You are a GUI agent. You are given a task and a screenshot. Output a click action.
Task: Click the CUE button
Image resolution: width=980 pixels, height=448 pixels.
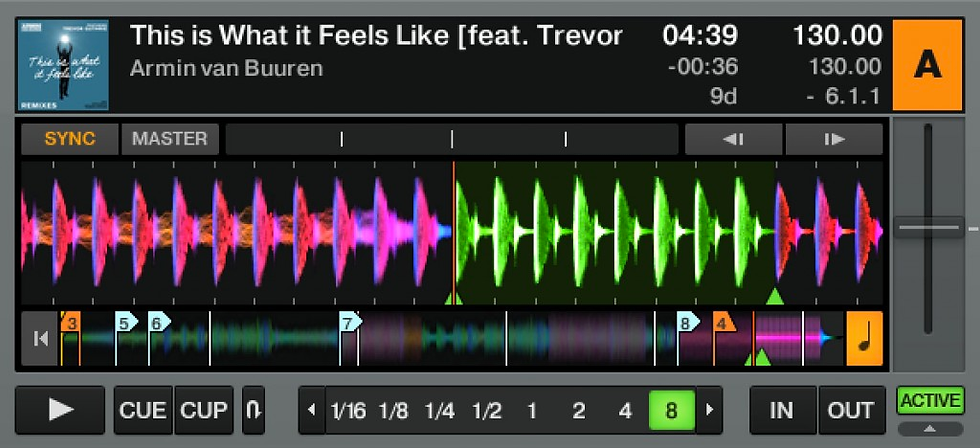coord(143,410)
